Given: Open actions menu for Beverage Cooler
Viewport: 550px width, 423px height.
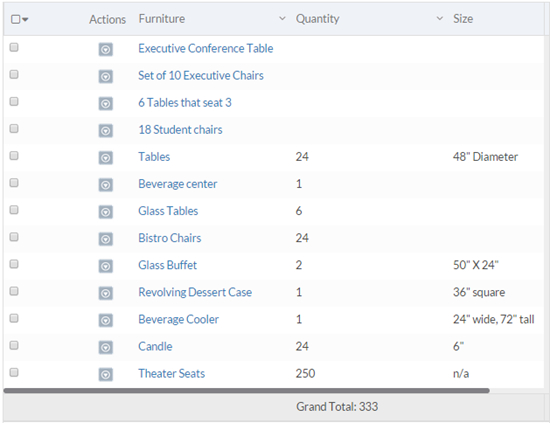Looking at the screenshot, I should click(x=106, y=320).
